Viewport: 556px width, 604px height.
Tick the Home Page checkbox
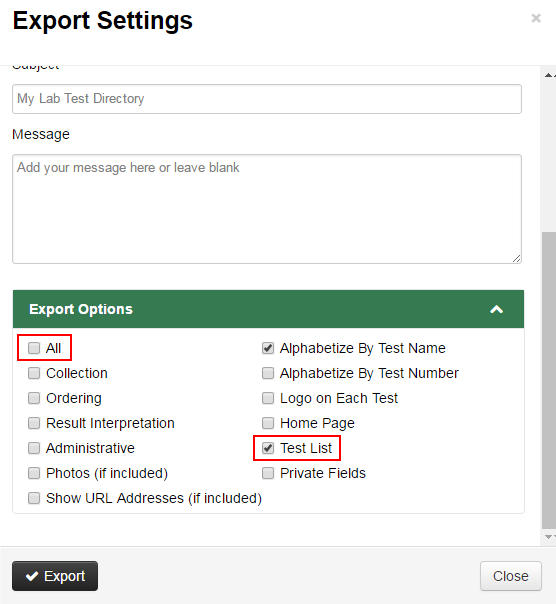click(x=268, y=423)
